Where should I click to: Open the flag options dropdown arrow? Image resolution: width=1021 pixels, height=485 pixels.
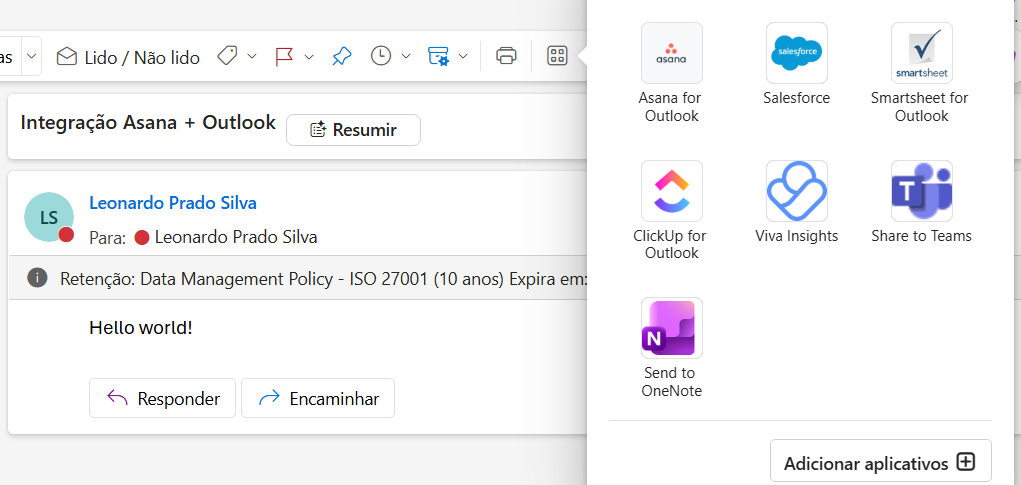point(309,56)
